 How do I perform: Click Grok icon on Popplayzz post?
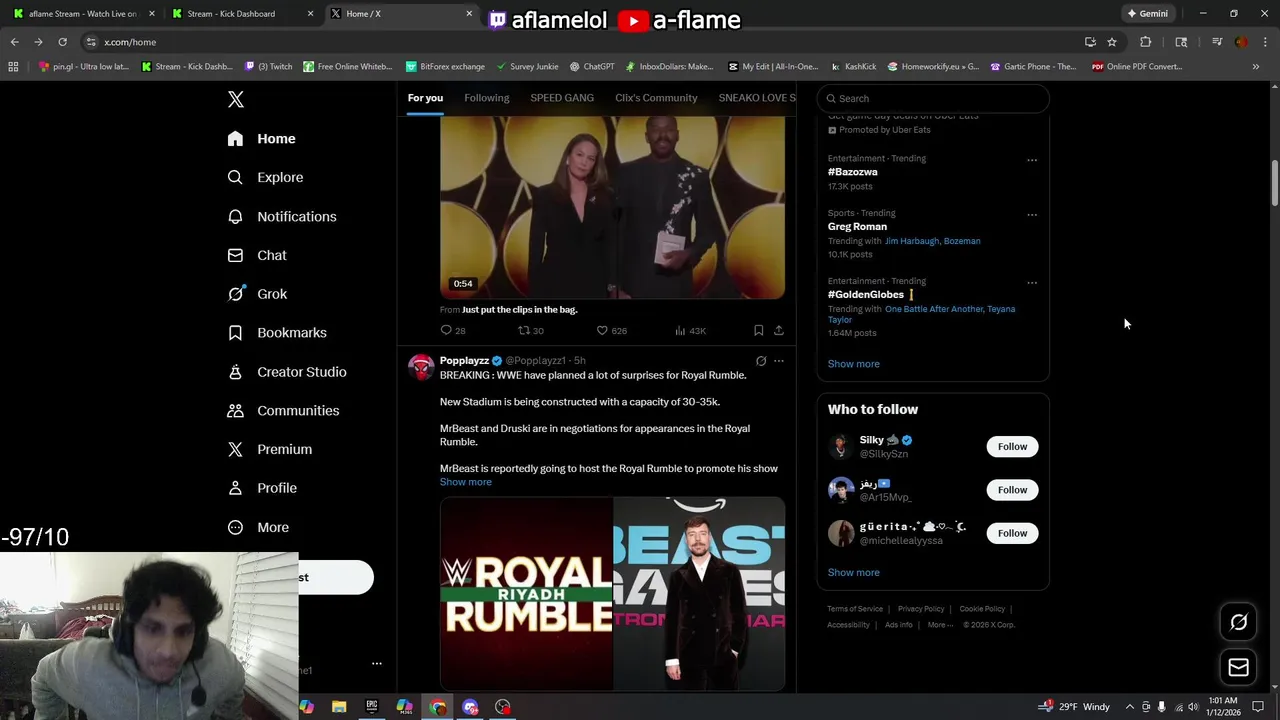point(761,361)
